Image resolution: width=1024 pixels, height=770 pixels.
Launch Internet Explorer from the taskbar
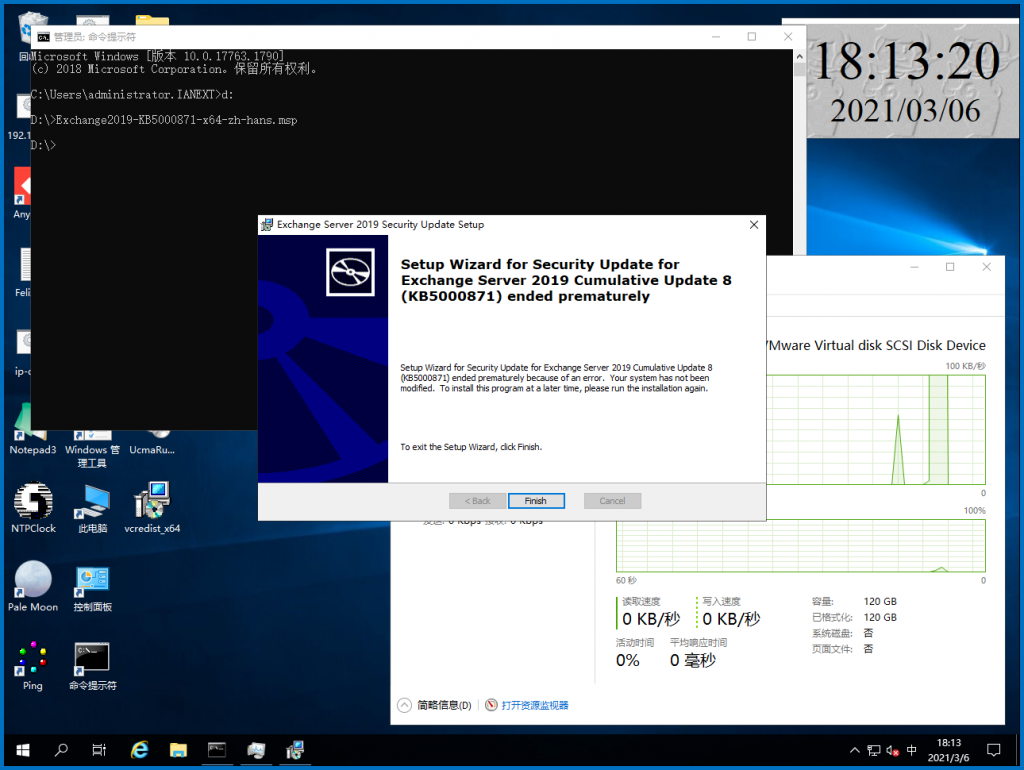coord(139,750)
